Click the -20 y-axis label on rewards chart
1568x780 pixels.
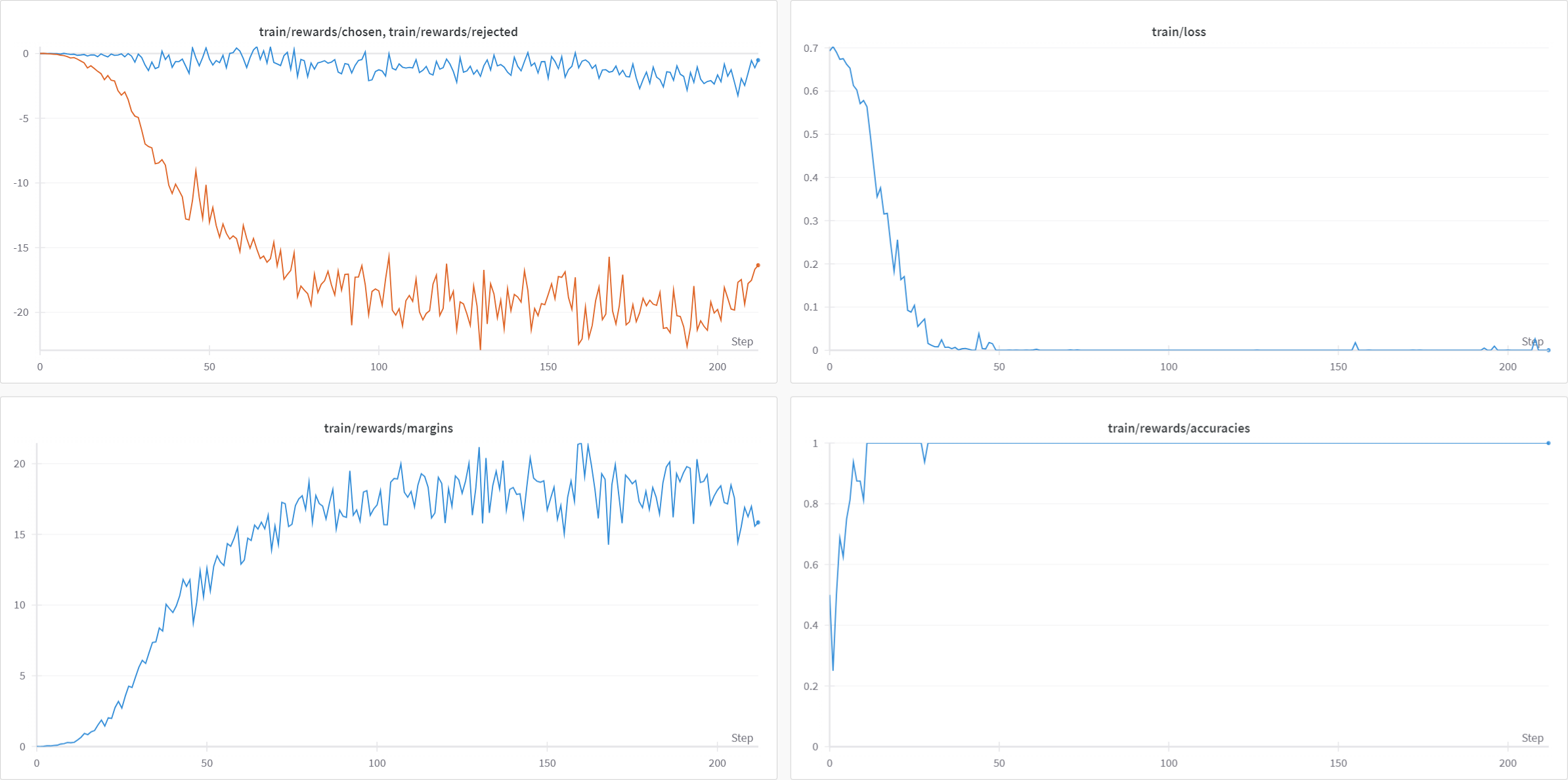[x=21, y=312]
